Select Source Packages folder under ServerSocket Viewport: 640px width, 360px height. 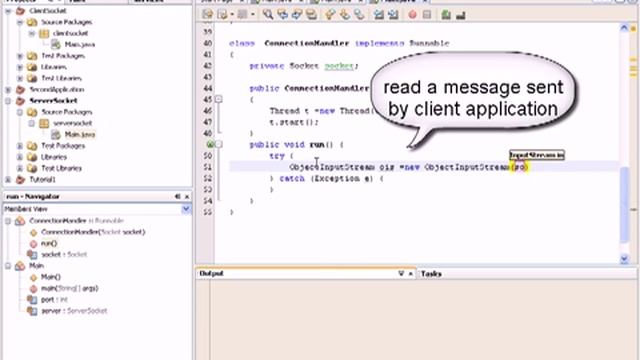click(67, 112)
